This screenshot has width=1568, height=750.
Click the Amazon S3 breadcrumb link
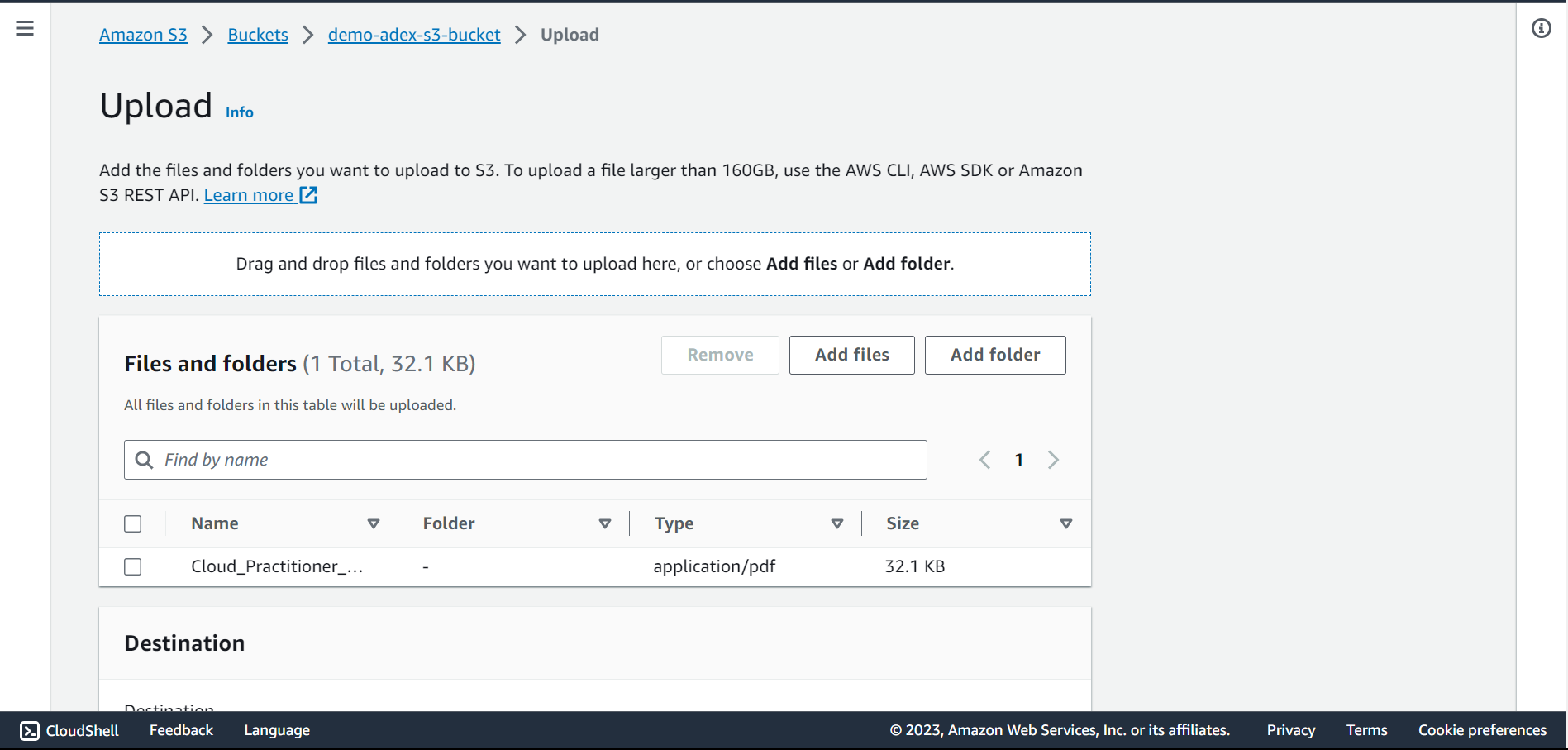coord(143,35)
